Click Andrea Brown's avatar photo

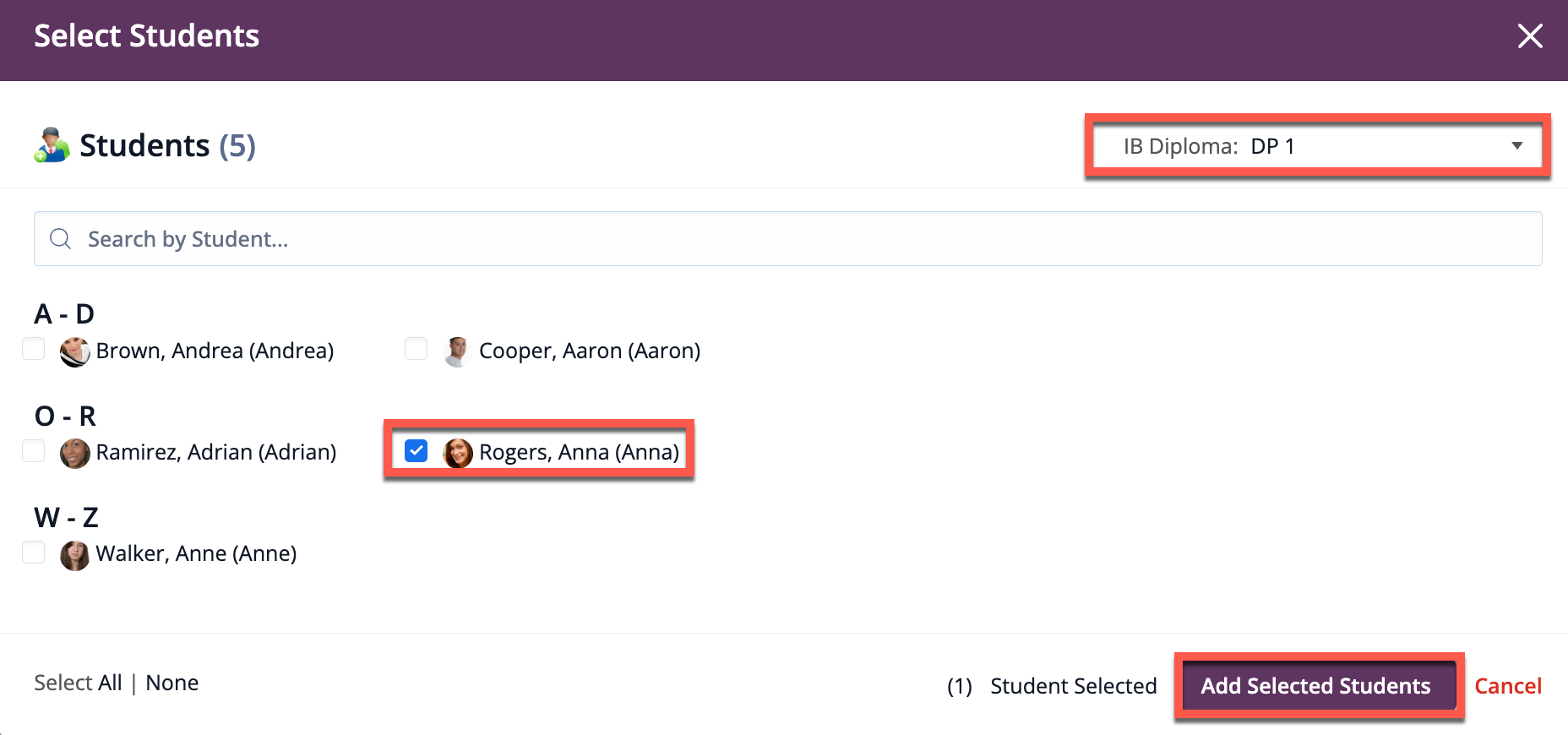(75, 351)
